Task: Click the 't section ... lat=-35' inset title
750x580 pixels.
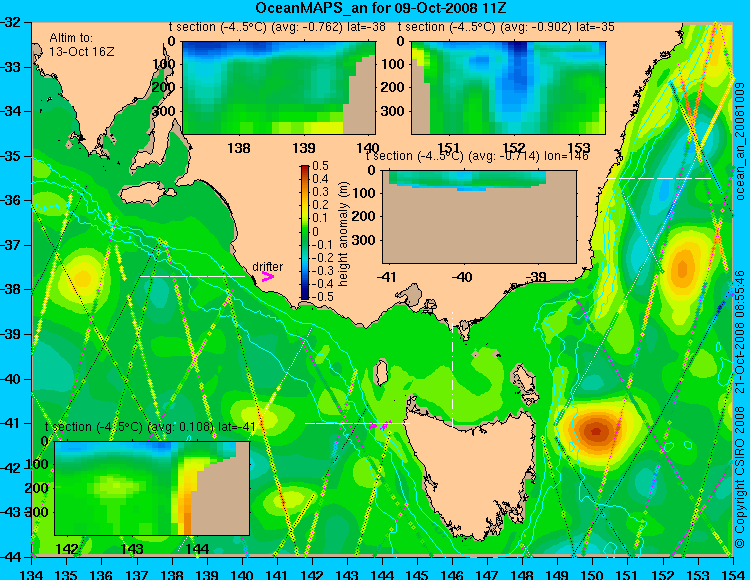Action: click(x=506, y=27)
